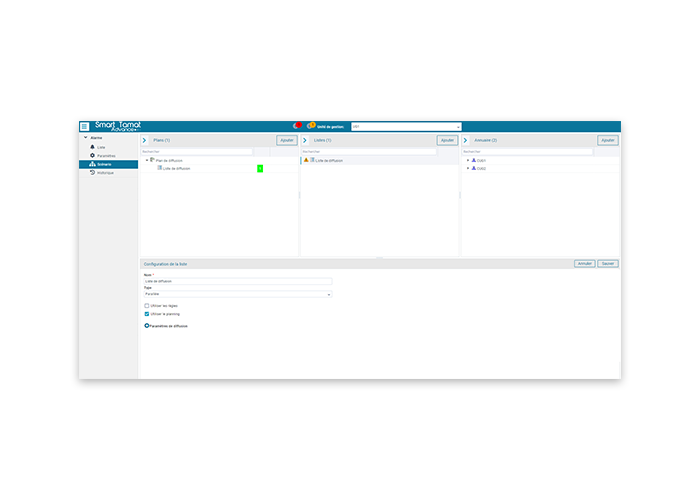Click the Annuaire (2) panel title
Viewport: 700px width, 500px height.
[x=485, y=140]
